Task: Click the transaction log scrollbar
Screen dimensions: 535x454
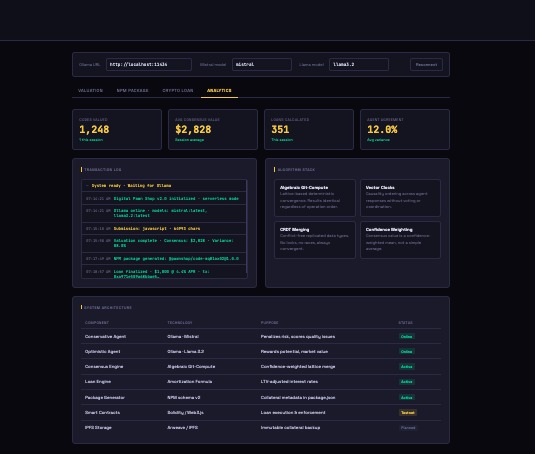Action: 246,227
